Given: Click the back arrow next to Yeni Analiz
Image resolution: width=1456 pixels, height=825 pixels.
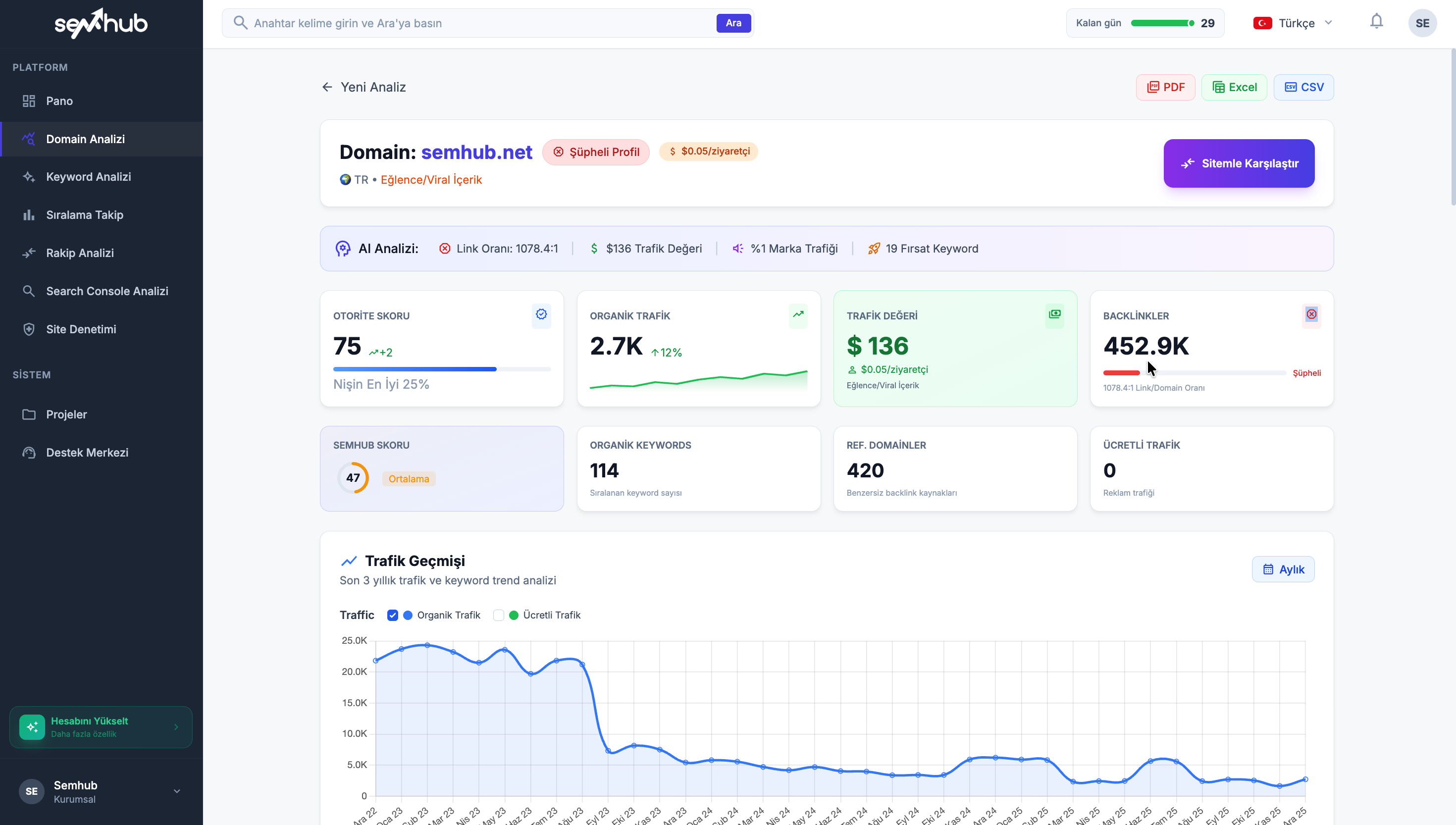Looking at the screenshot, I should click(x=327, y=87).
